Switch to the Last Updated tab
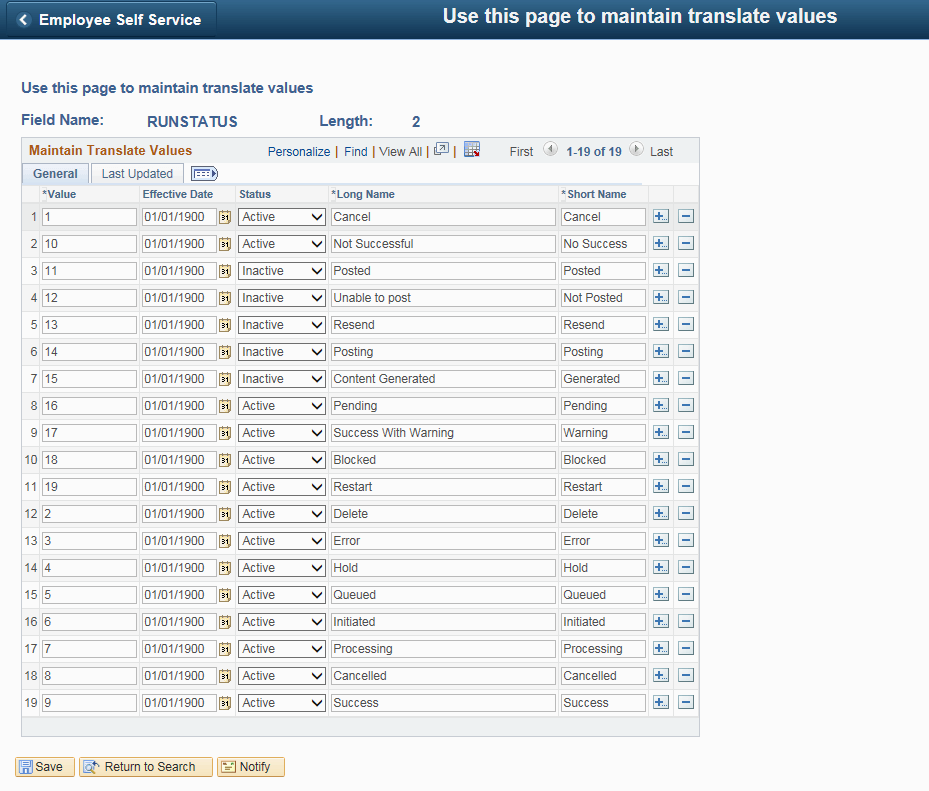Image resolution: width=929 pixels, height=791 pixels. [137, 174]
